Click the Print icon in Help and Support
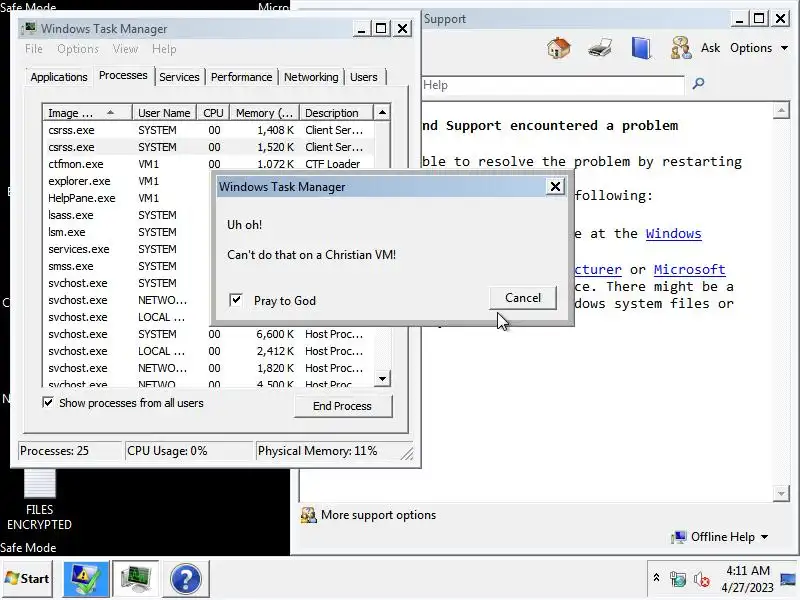Viewport: 800px width, 600px height. click(600, 48)
